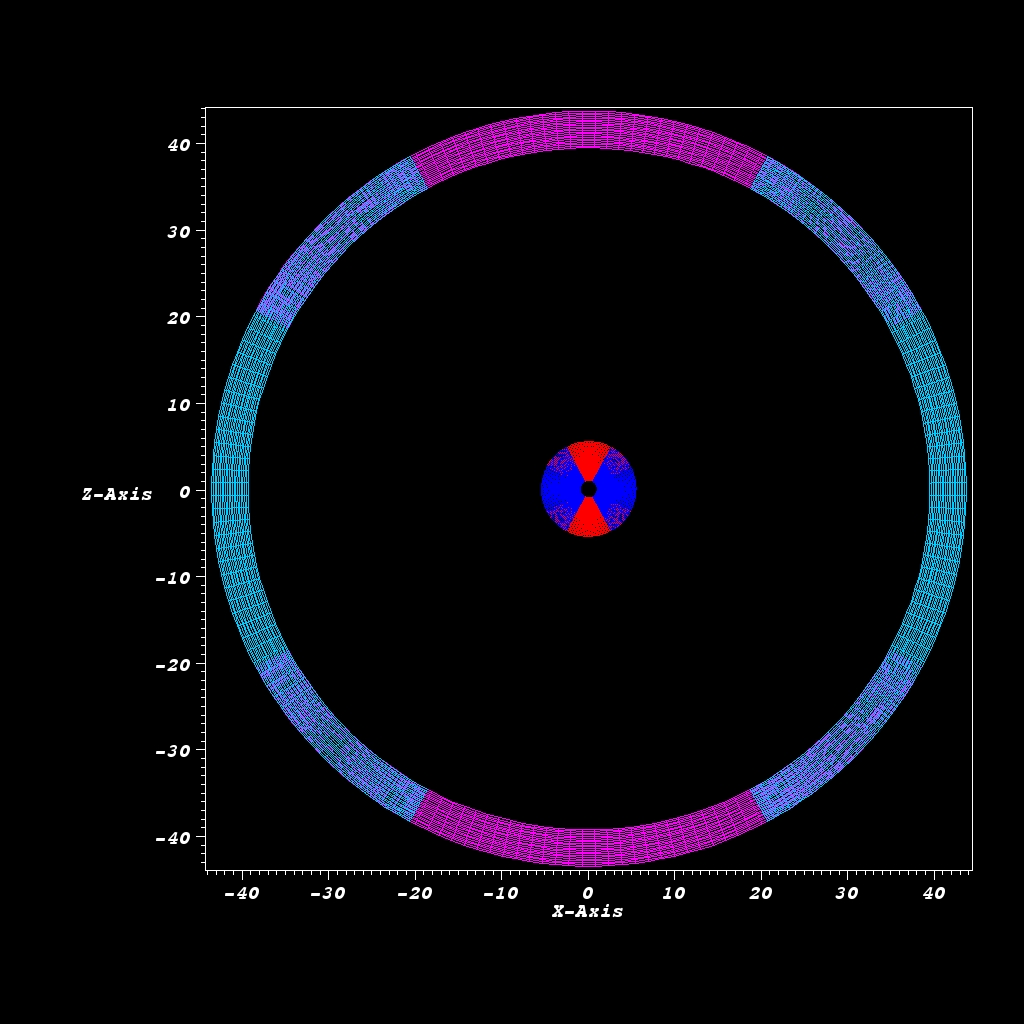1024x1024 pixels.
Task: Click the -40 tick label on X-axis
Action: [240, 893]
